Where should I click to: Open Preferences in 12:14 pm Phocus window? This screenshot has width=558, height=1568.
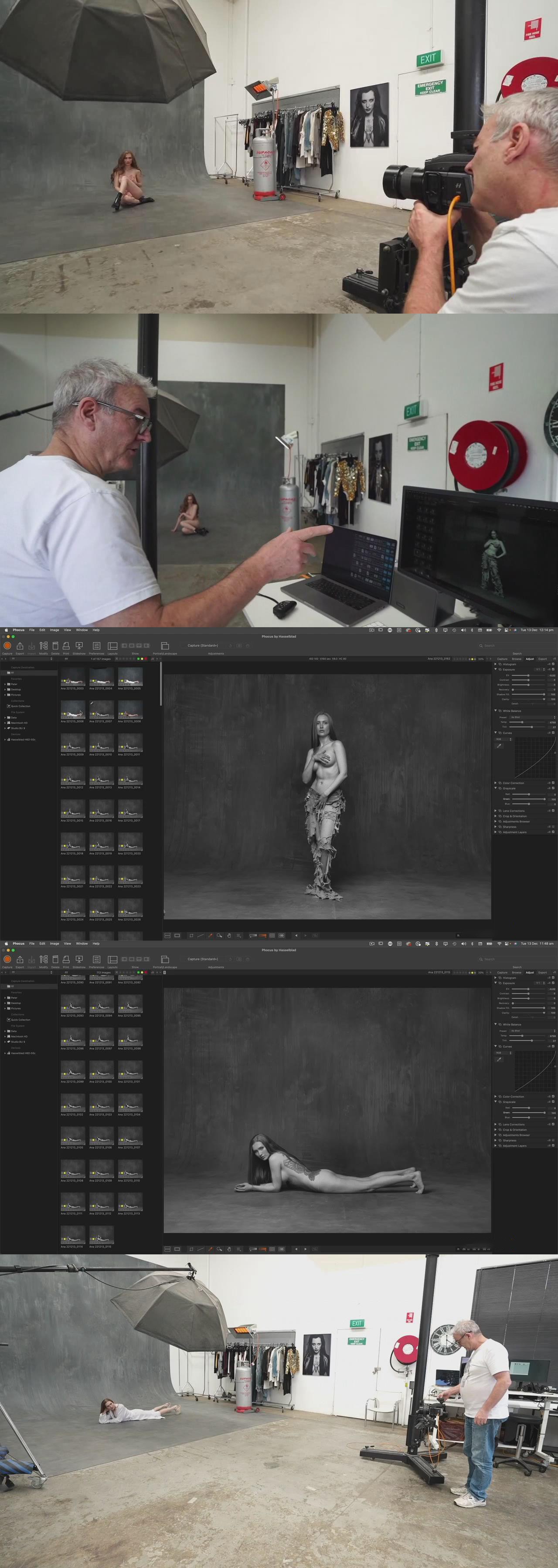tap(96, 645)
